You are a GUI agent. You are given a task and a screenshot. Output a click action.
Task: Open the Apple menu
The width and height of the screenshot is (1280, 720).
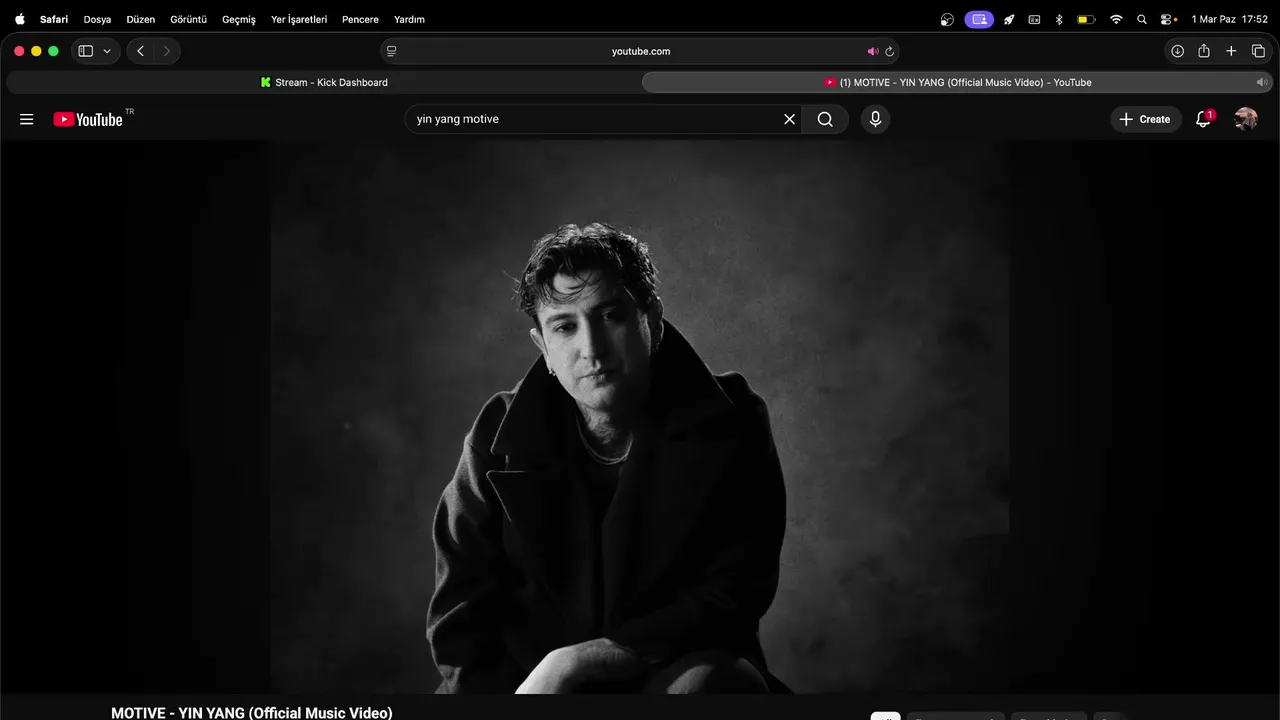(x=20, y=19)
